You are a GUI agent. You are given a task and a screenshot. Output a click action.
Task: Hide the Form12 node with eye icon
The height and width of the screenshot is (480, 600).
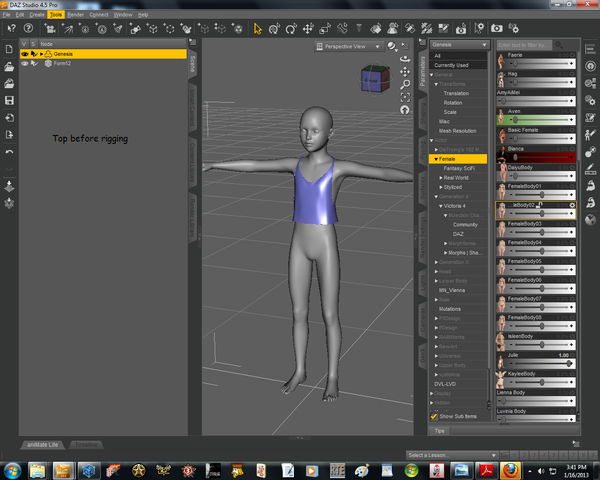pos(25,62)
